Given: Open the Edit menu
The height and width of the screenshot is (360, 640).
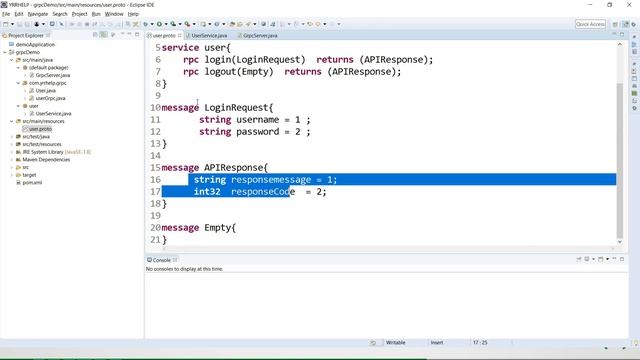Looking at the screenshot, I should [19, 14].
